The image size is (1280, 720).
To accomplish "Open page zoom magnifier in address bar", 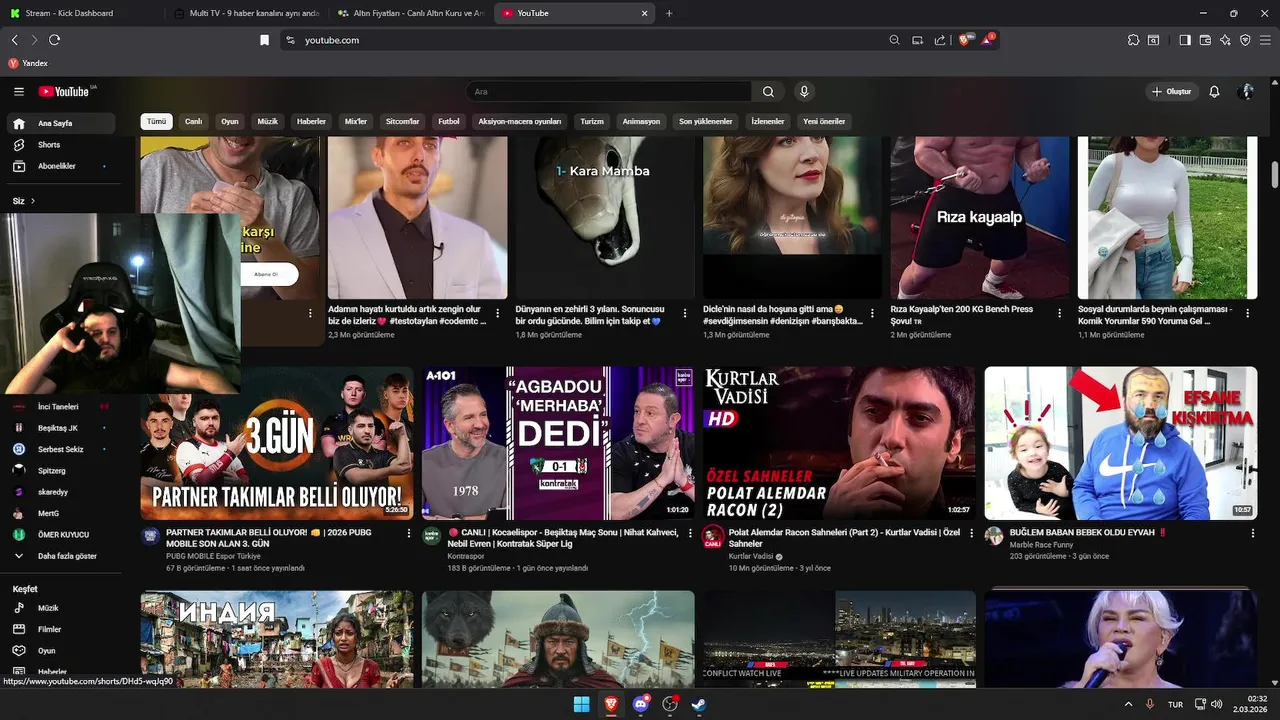I will tap(894, 40).
